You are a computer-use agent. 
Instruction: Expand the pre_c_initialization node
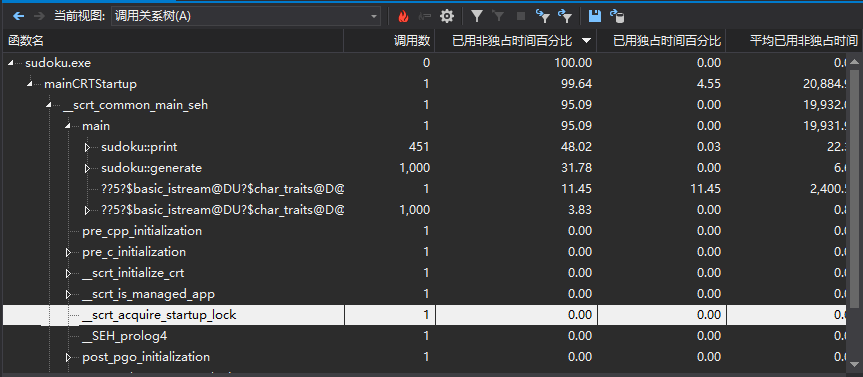[x=68, y=252]
